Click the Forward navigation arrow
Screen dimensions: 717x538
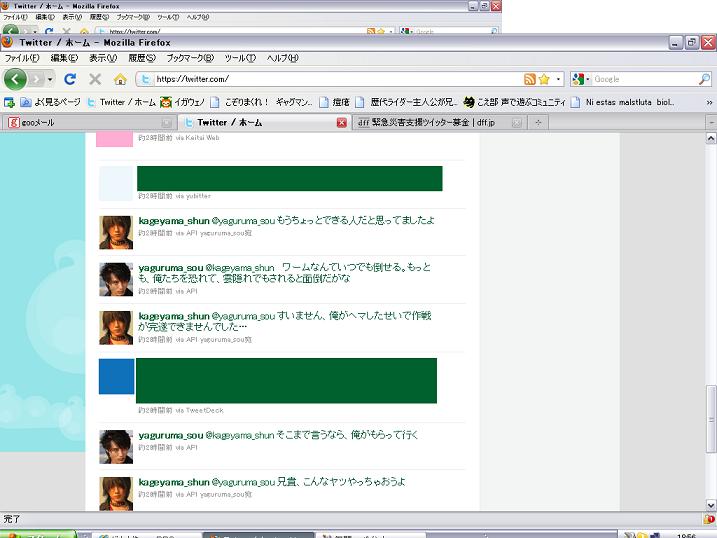pos(37,80)
